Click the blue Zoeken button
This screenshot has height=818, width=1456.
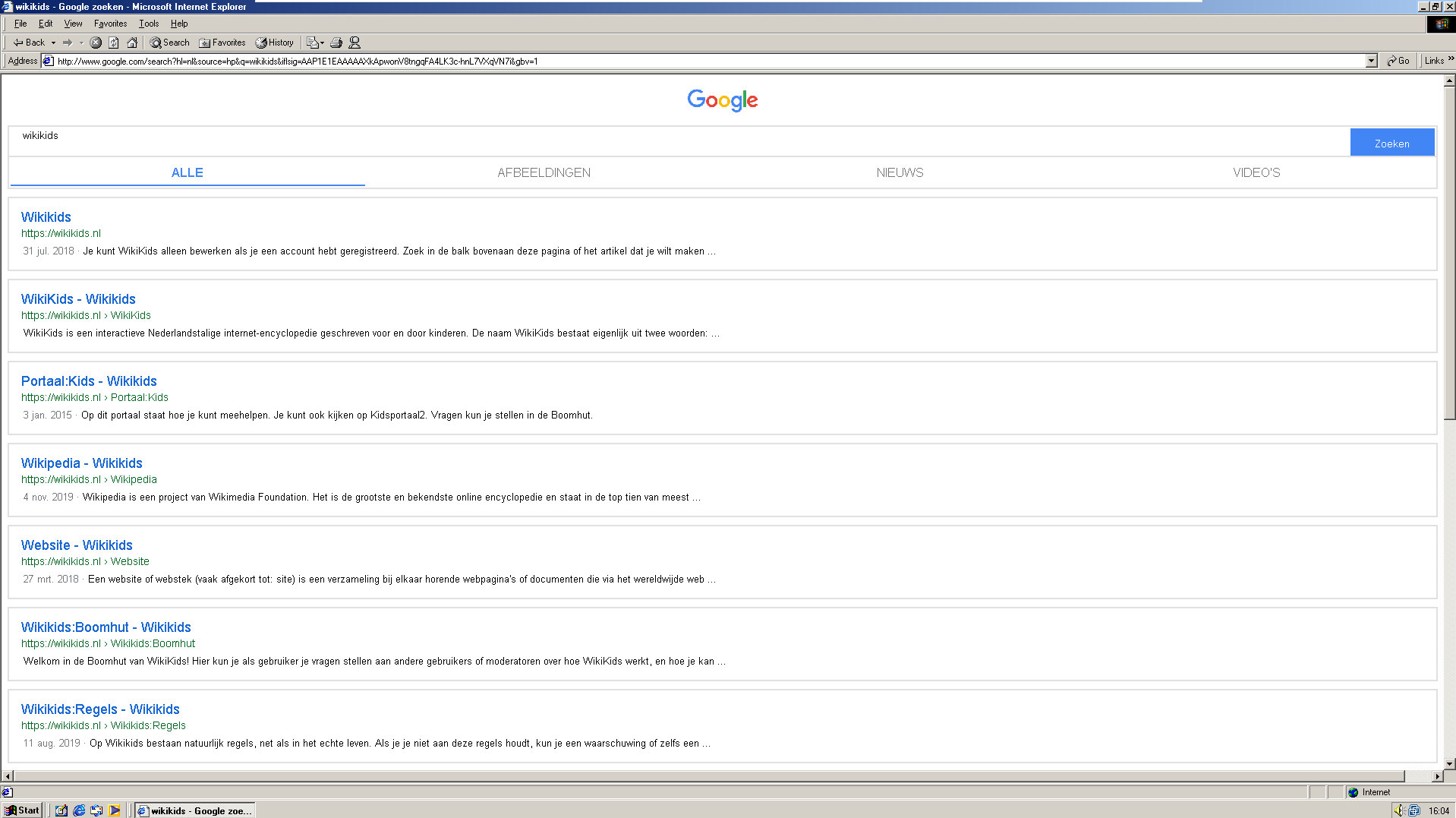pos(1391,143)
